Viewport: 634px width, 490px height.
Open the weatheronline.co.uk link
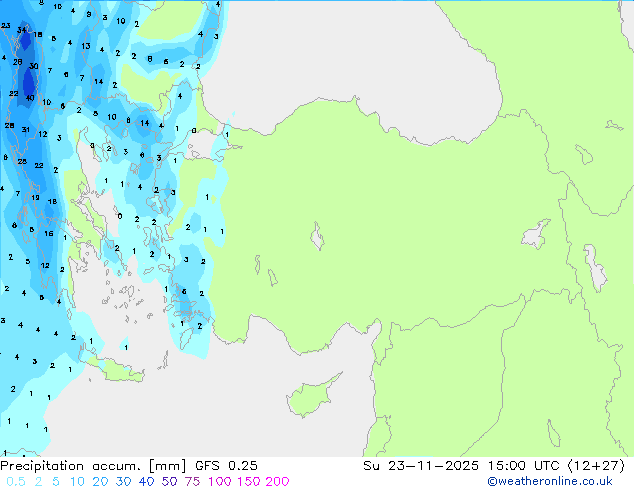click(x=550, y=481)
